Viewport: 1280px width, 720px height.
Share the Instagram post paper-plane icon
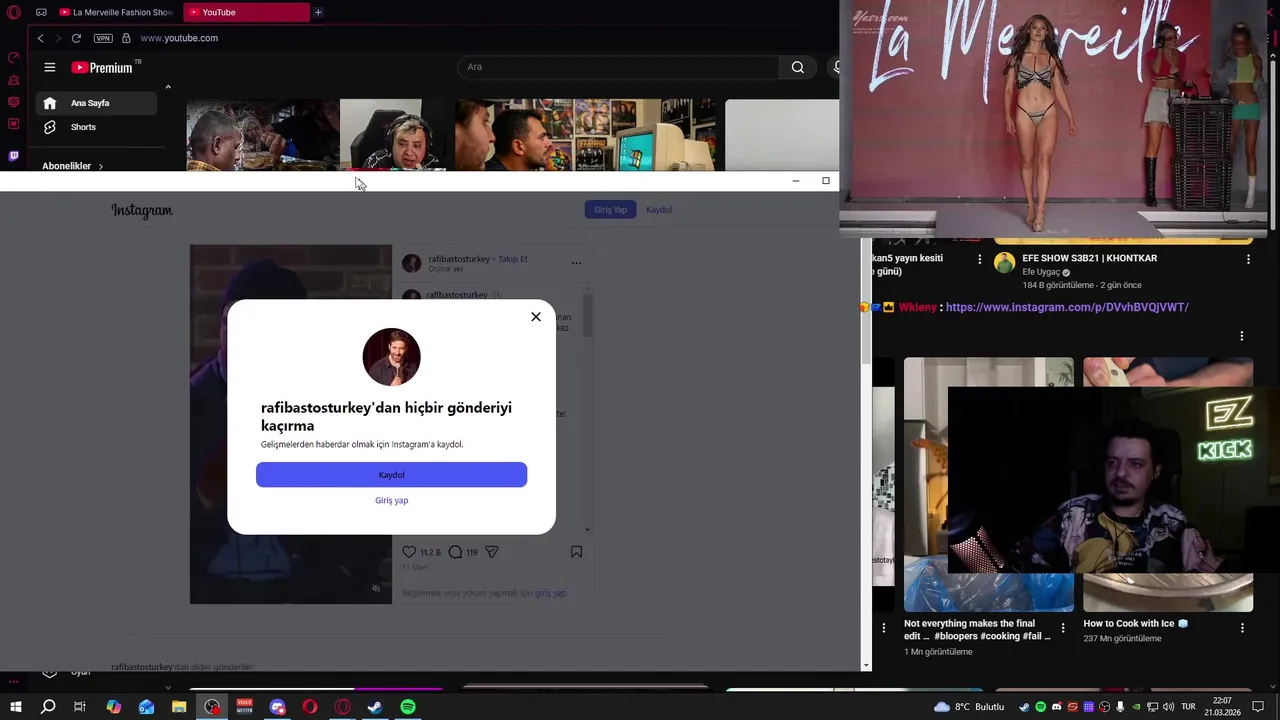click(x=491, y=552)
